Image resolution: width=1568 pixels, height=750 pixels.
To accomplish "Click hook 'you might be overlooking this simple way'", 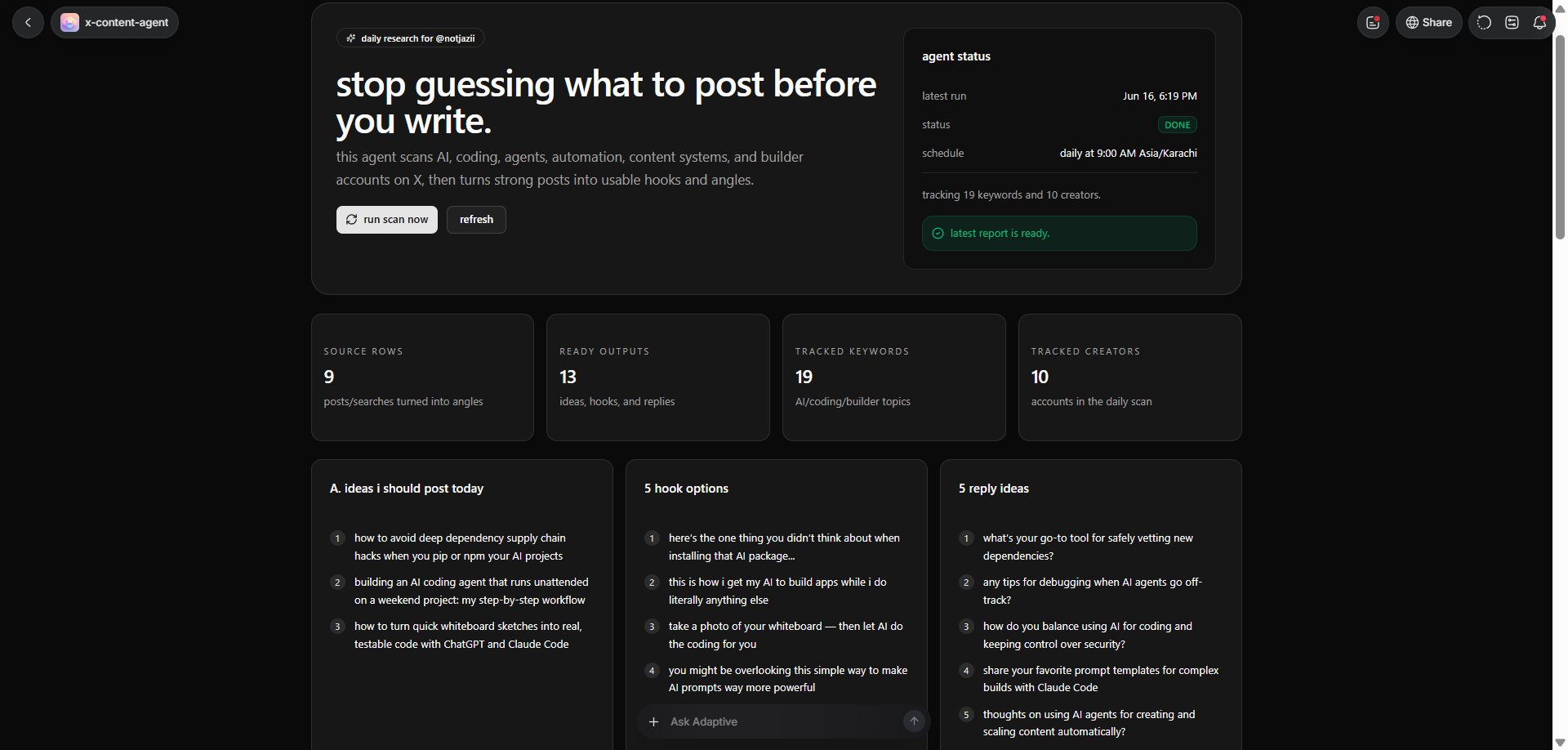I will tap(788, 679).
